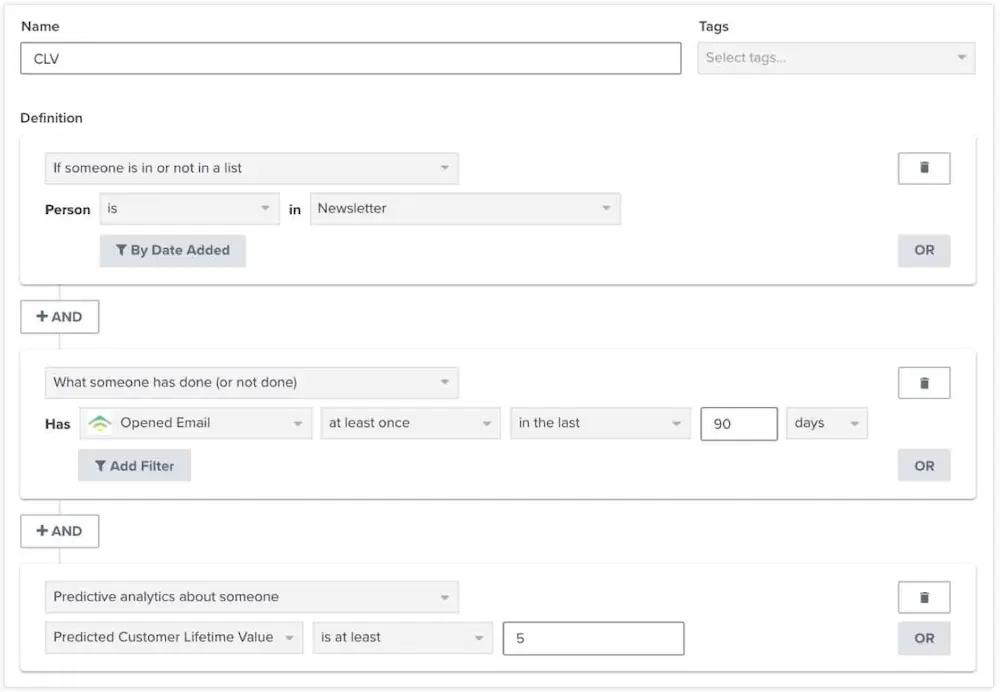1000x692 pixels.
Task: Open the 'days' unit dropdown
Action: click(x=826, y=423)
